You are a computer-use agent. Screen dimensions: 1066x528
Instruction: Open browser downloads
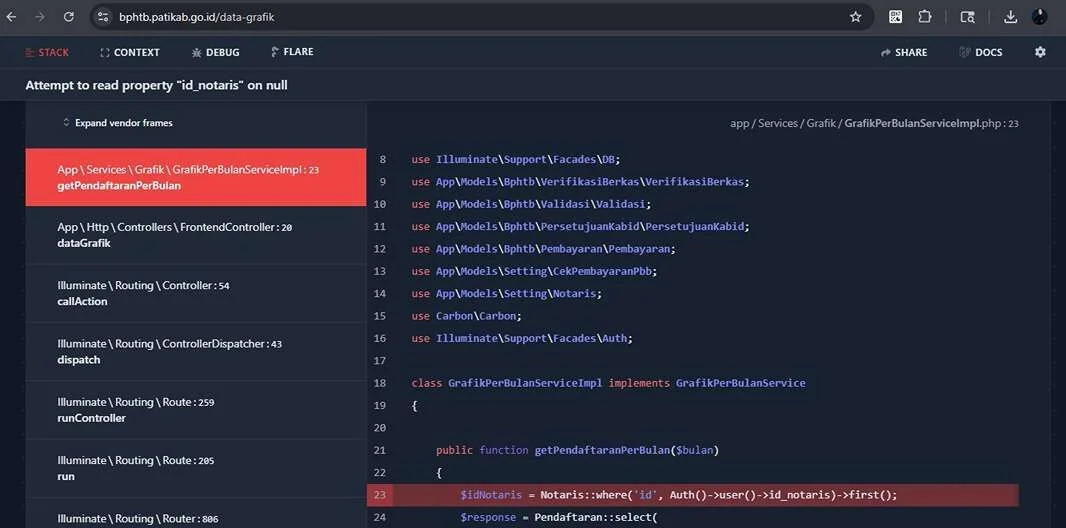[1010, 17]
